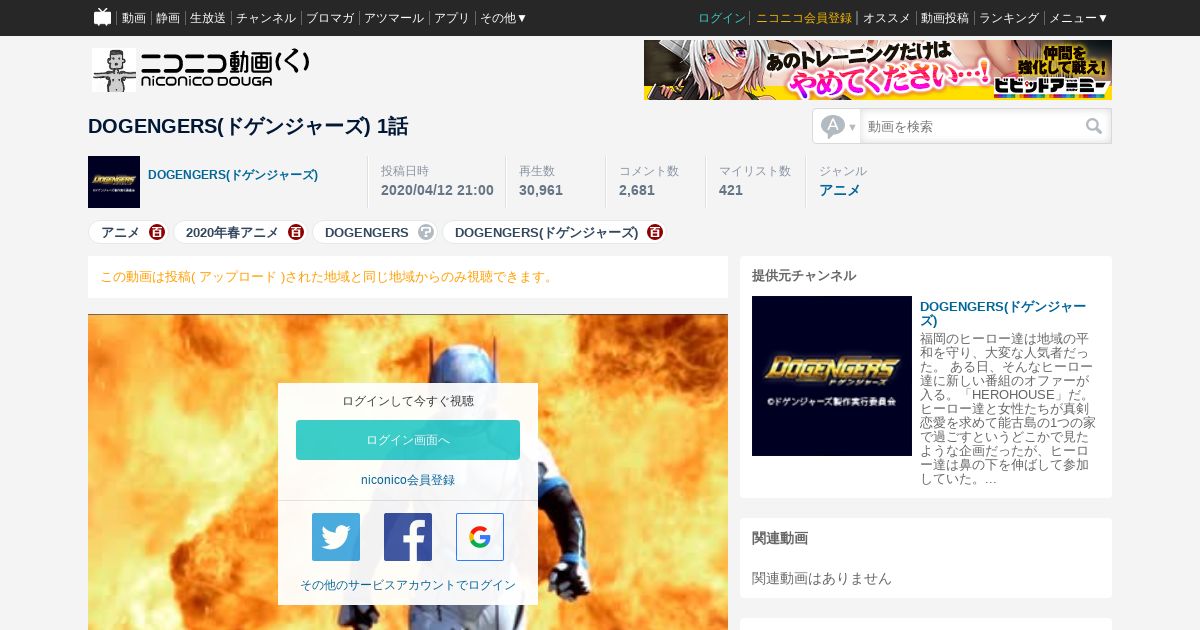Log in with Twitter icon
Viewport: 1200px width, 630px height.
(x=336, y=537)
